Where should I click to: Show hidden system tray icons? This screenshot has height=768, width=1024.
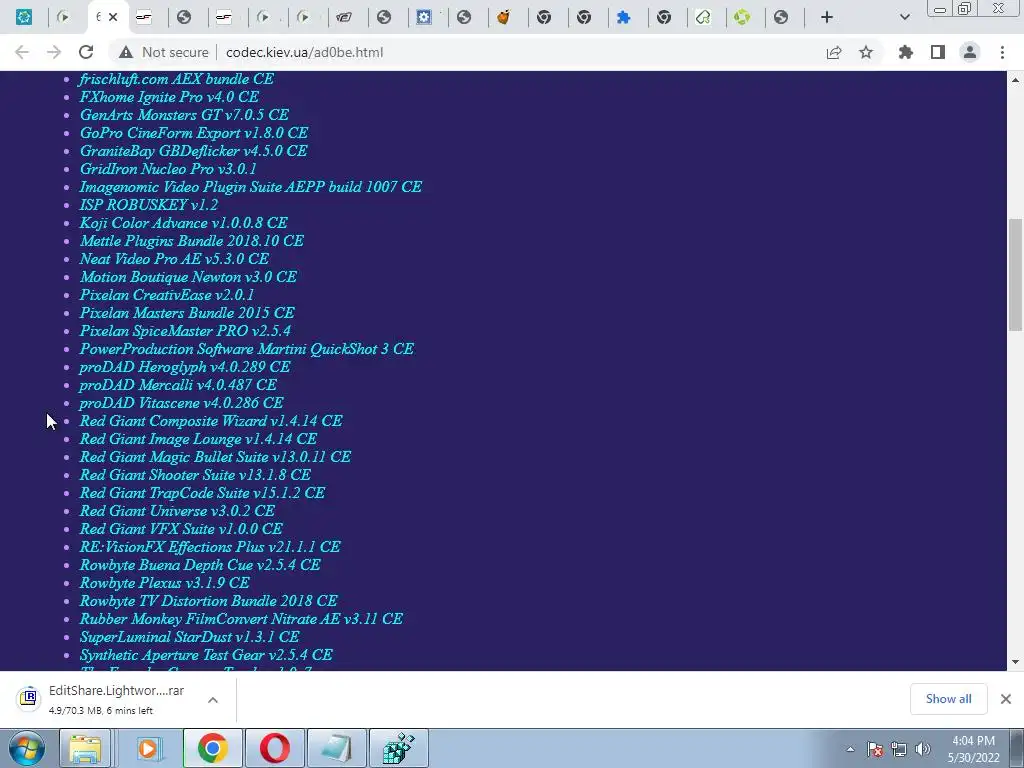coord(850,749)
